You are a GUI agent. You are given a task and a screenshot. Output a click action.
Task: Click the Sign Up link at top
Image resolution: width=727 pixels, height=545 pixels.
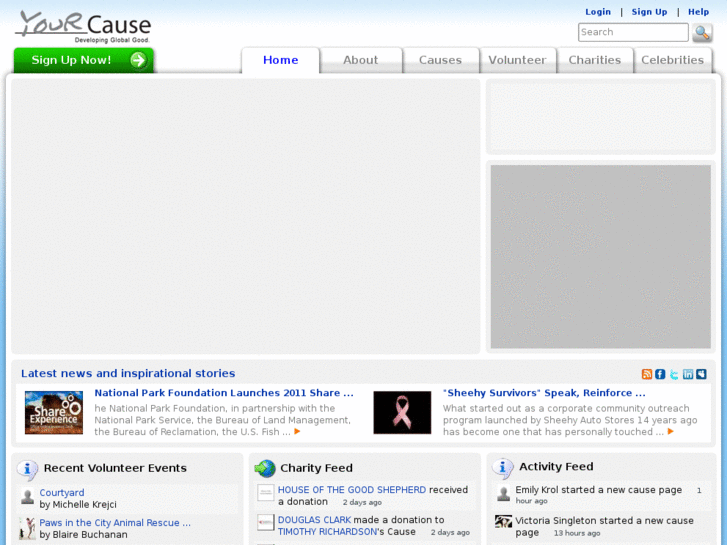coord(649,12)
